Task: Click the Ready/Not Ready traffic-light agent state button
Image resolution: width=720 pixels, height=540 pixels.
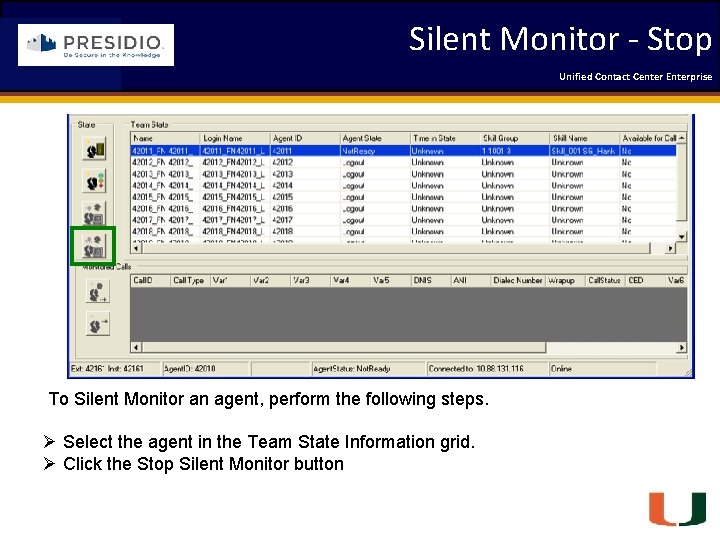Action: point(94,180)
